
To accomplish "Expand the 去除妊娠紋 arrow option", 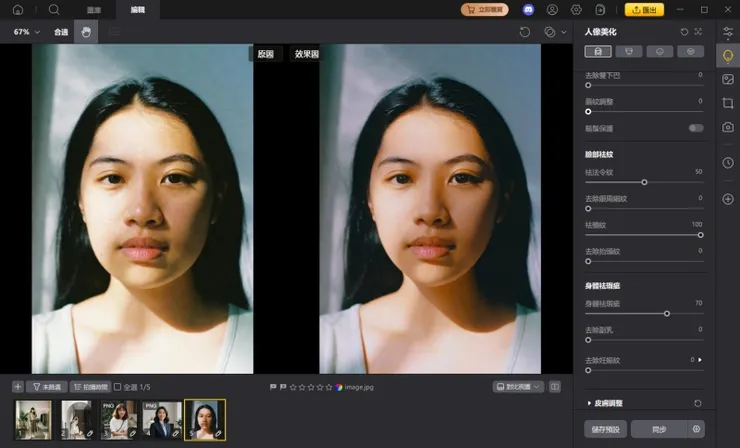I will [700, 360].
